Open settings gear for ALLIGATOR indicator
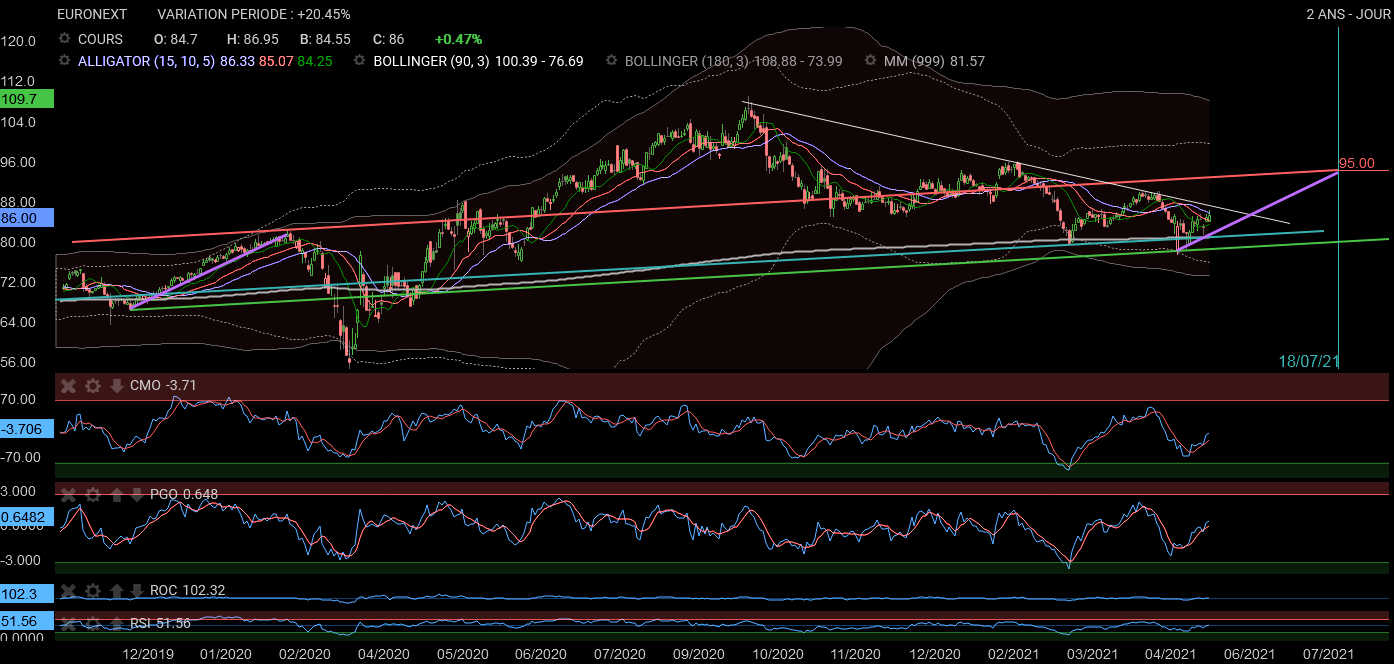This screenshot has height=664, width=1394. point(65,61)
